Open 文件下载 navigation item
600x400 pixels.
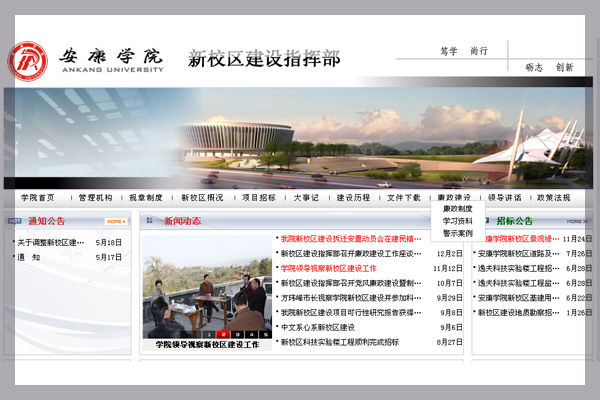(403, 198)
